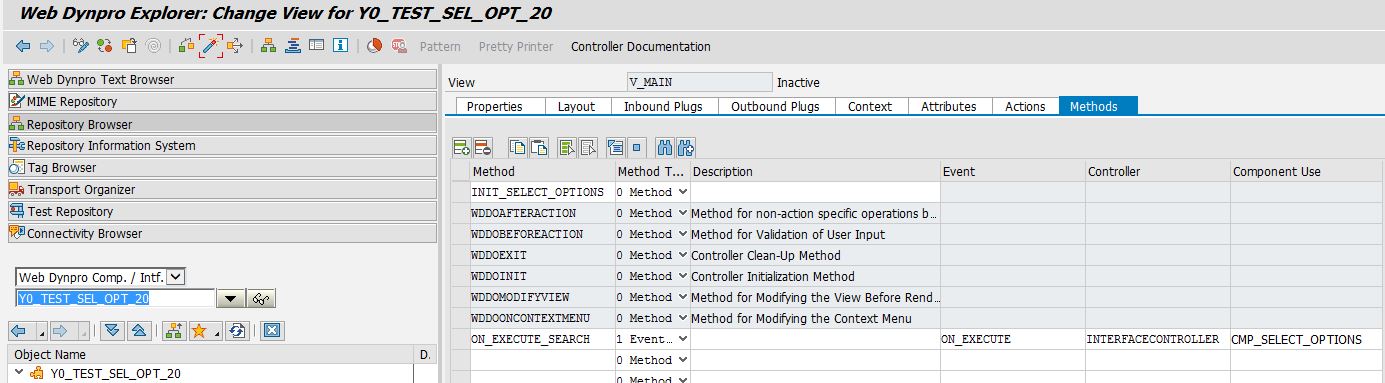Switch to the Context tab
The height and width of the screenshot is (383, 1385).
[870, 106]
